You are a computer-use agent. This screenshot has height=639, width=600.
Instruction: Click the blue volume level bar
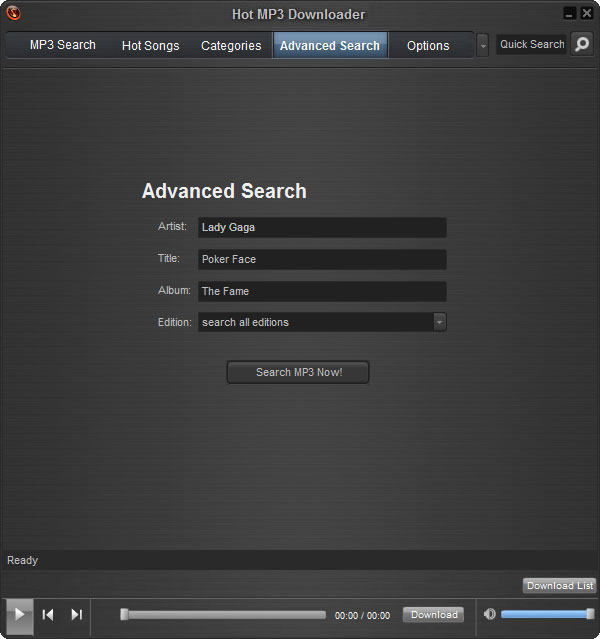coord(543,614)
